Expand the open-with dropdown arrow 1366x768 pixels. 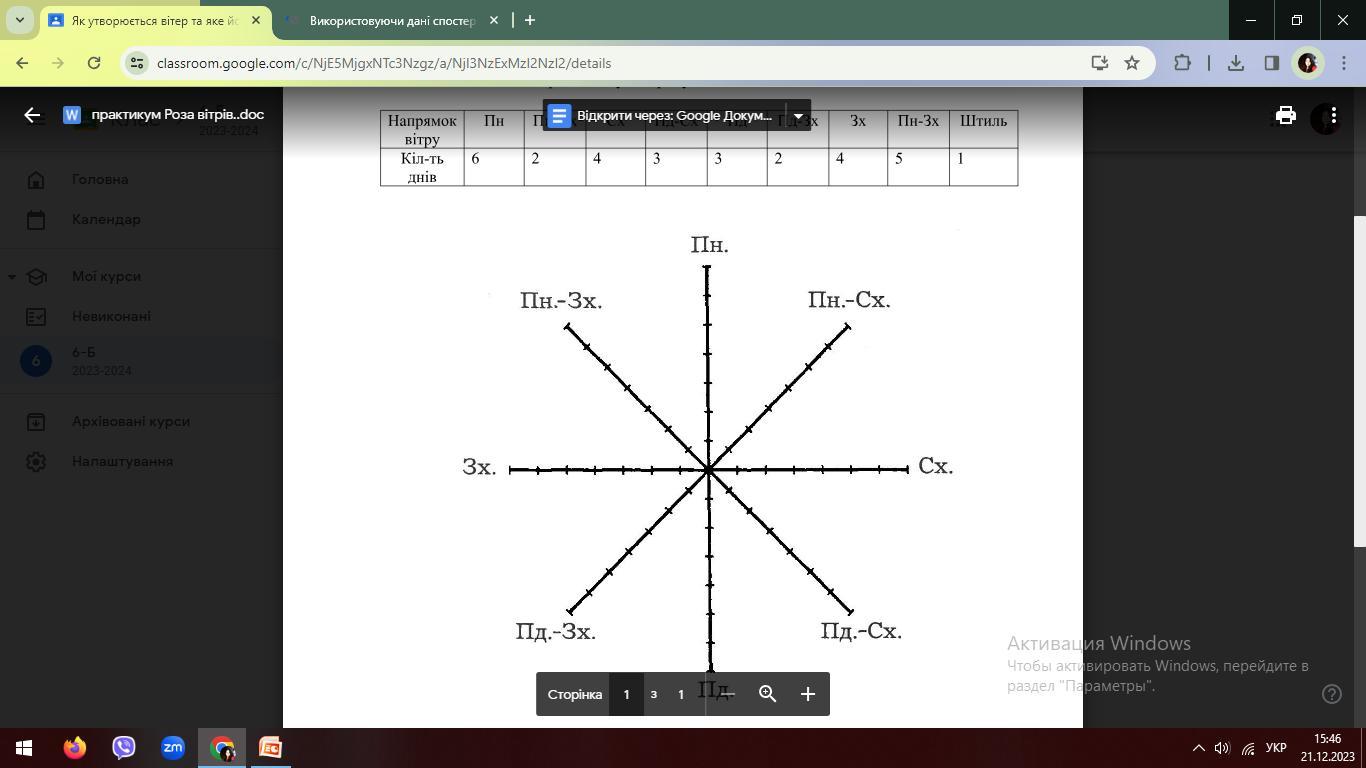pos(798,116)
